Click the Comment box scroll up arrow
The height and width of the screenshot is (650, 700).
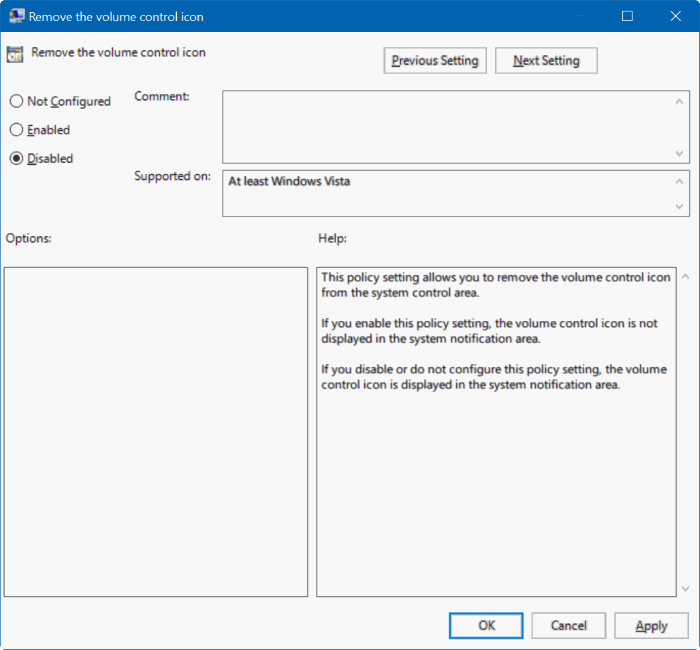click(x=680, y=102)
